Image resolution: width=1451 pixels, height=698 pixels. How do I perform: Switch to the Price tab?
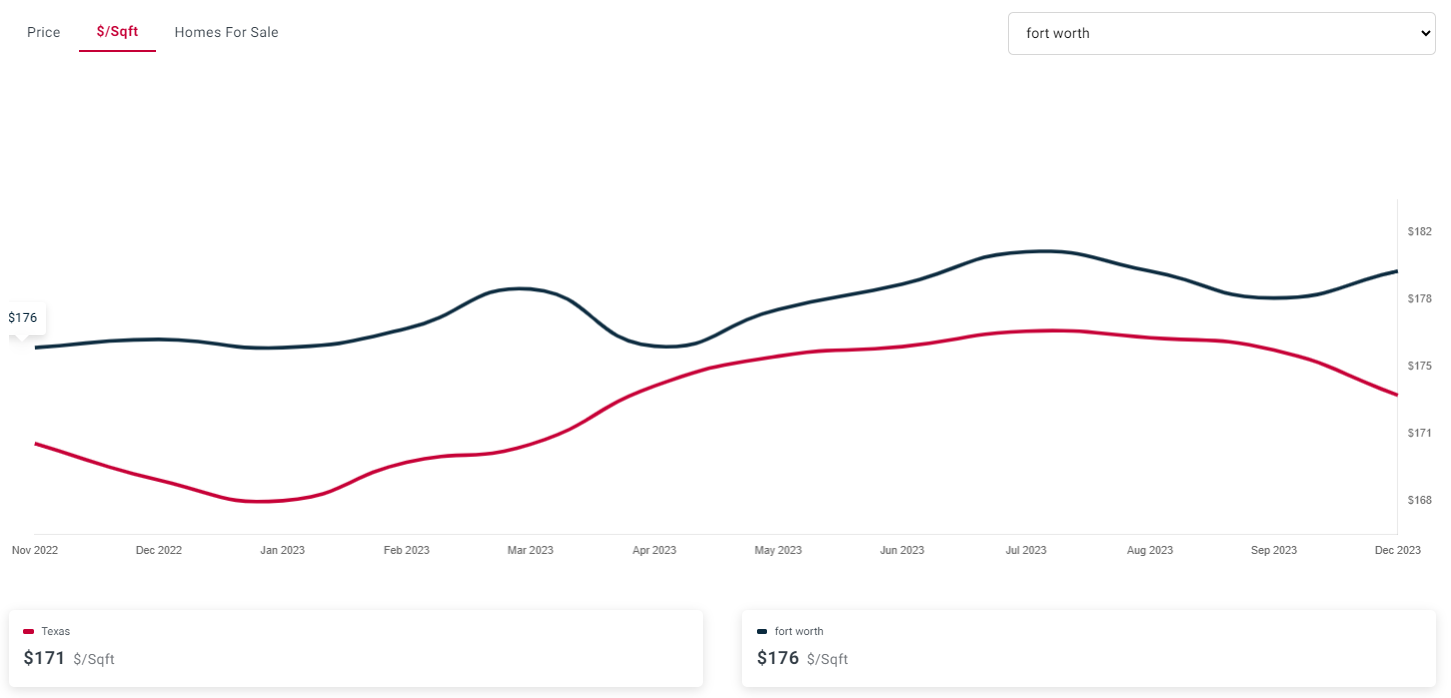pyautogui.click(x=44, y=32)
